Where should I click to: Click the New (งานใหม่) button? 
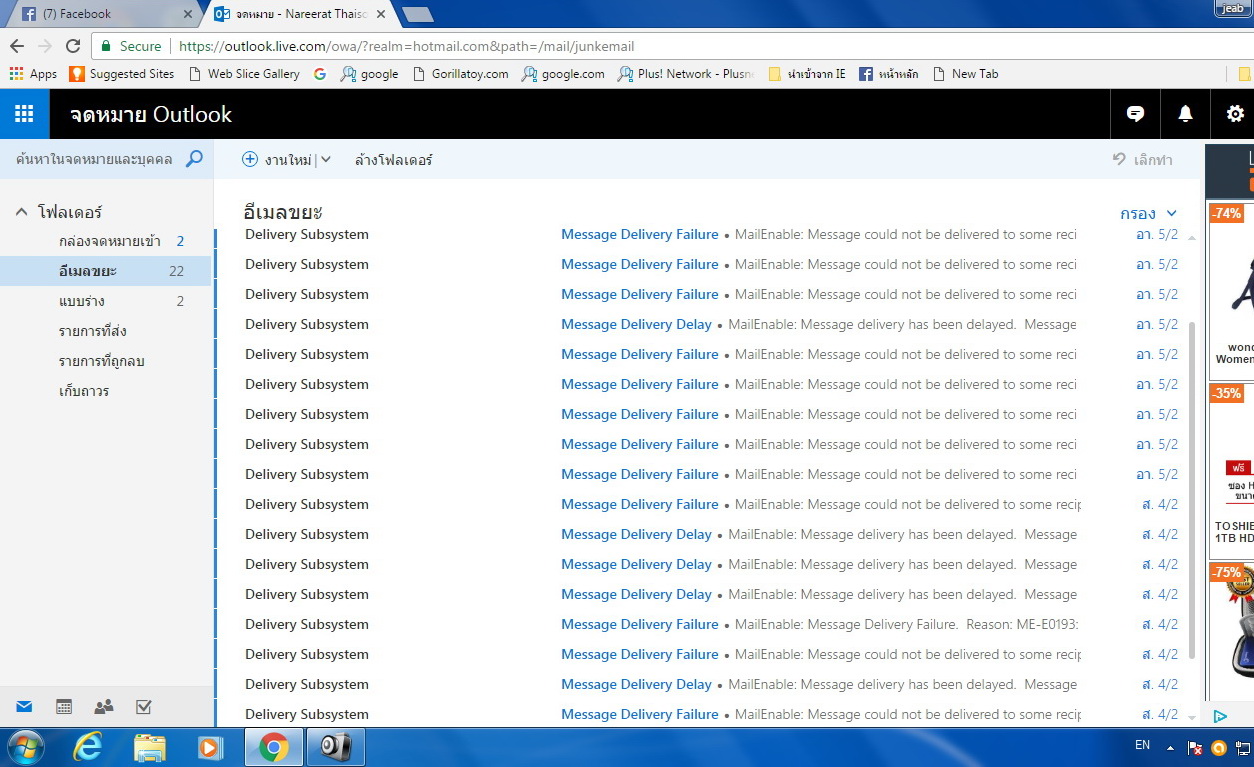pos(279,160)
